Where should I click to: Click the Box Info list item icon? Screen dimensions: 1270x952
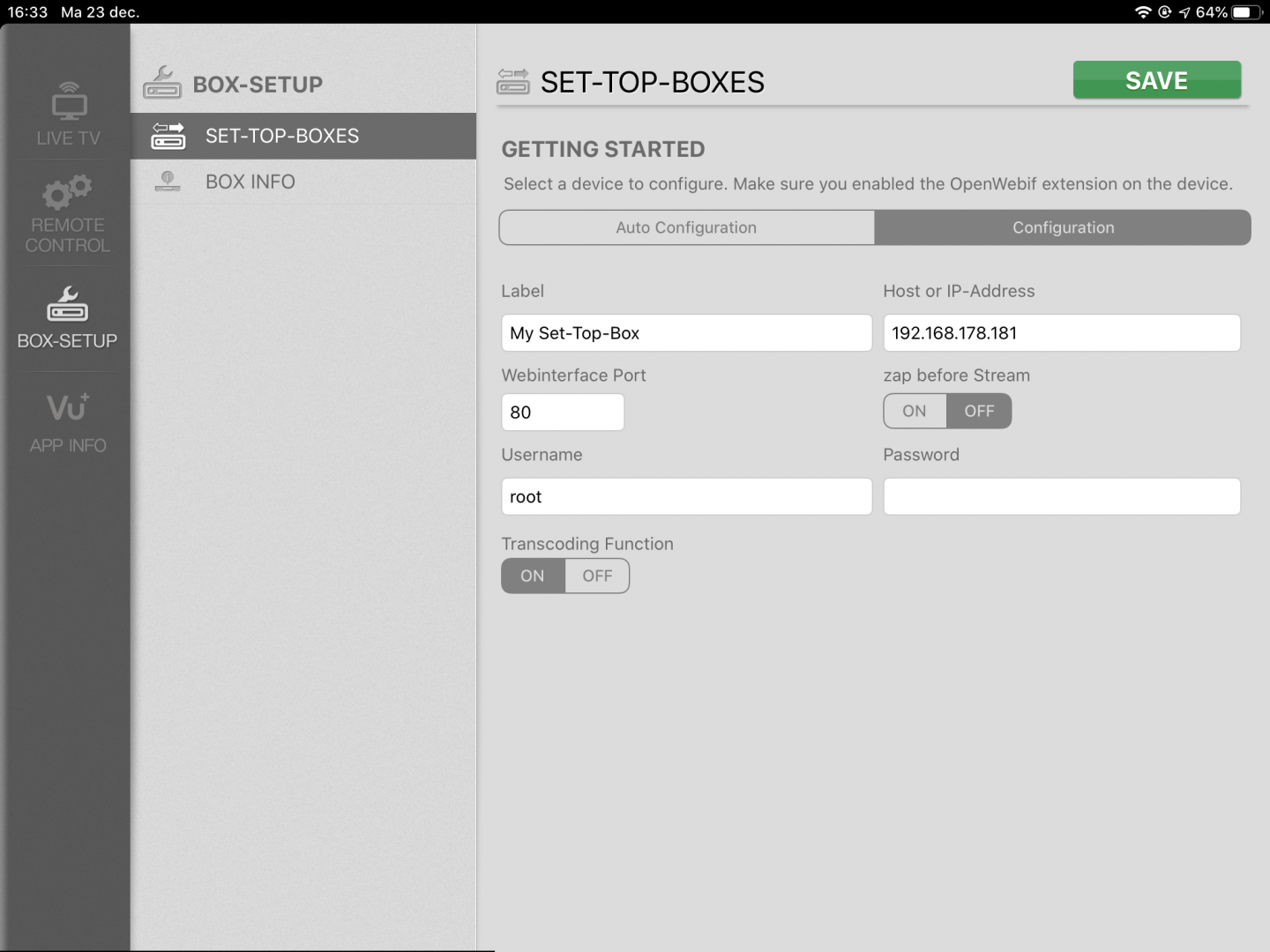pos(168,182)
